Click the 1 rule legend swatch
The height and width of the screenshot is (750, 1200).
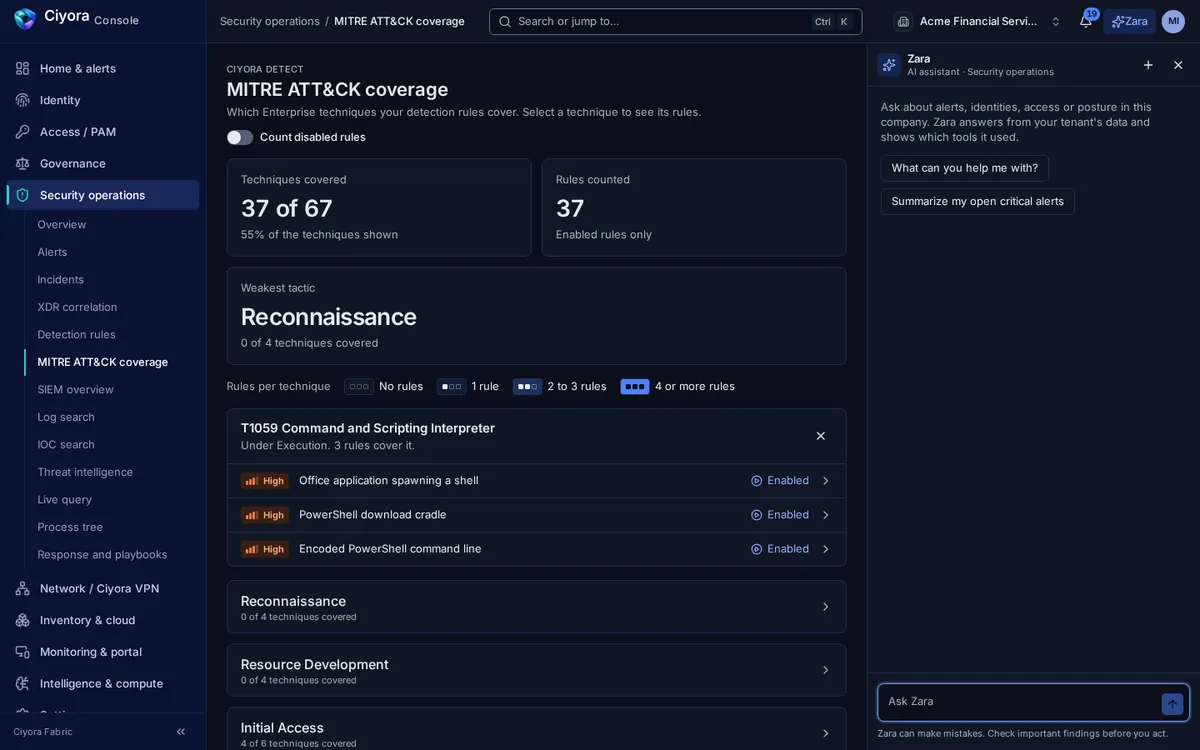coord(452,387)
